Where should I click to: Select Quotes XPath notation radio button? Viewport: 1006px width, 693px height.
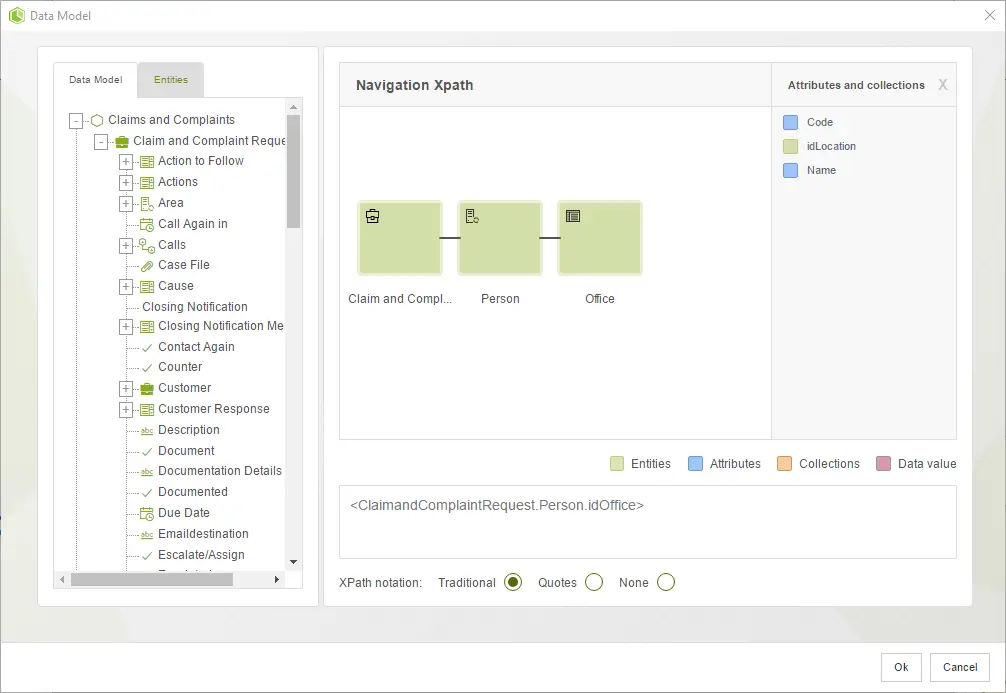point(594,582)
